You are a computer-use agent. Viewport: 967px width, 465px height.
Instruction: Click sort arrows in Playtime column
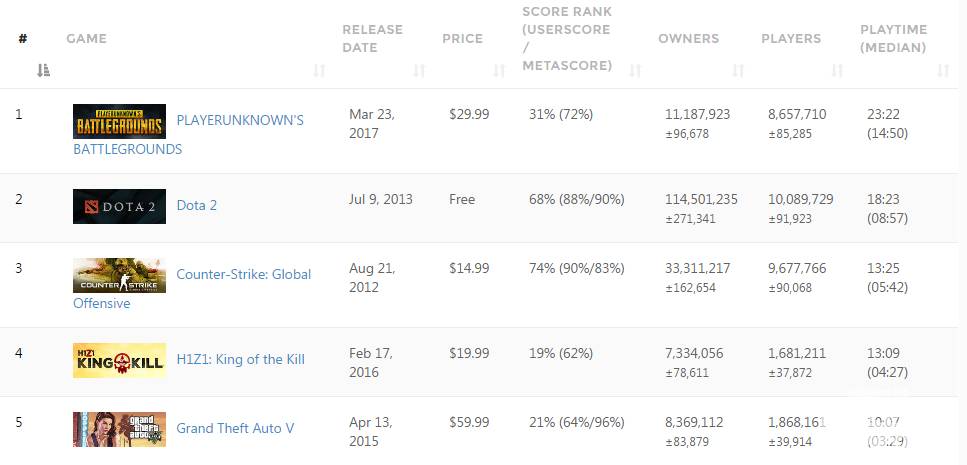click(x=942, y=70)
